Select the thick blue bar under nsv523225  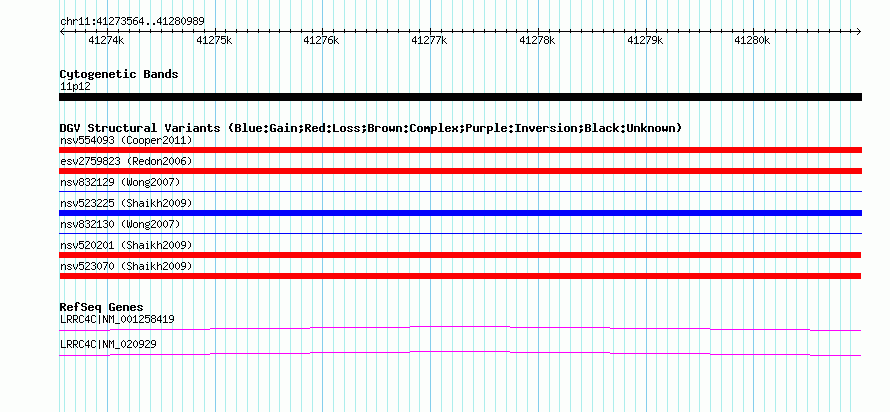pos(460,213)
